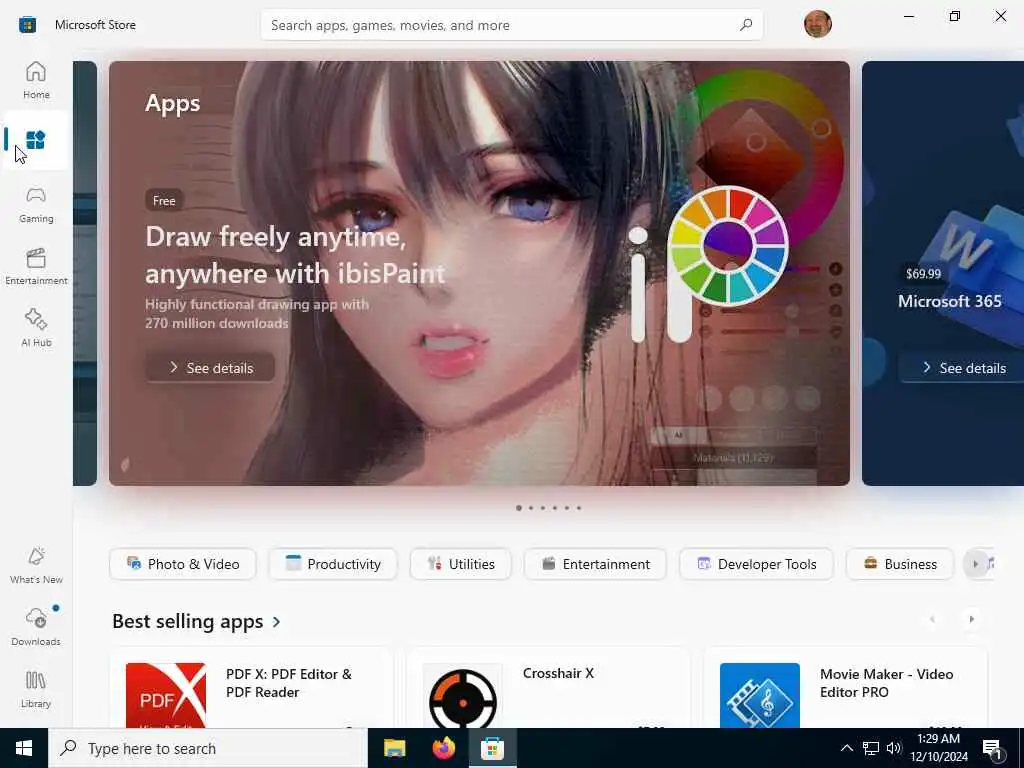
Task: Open the Gaming section
Action: [36, 205]
